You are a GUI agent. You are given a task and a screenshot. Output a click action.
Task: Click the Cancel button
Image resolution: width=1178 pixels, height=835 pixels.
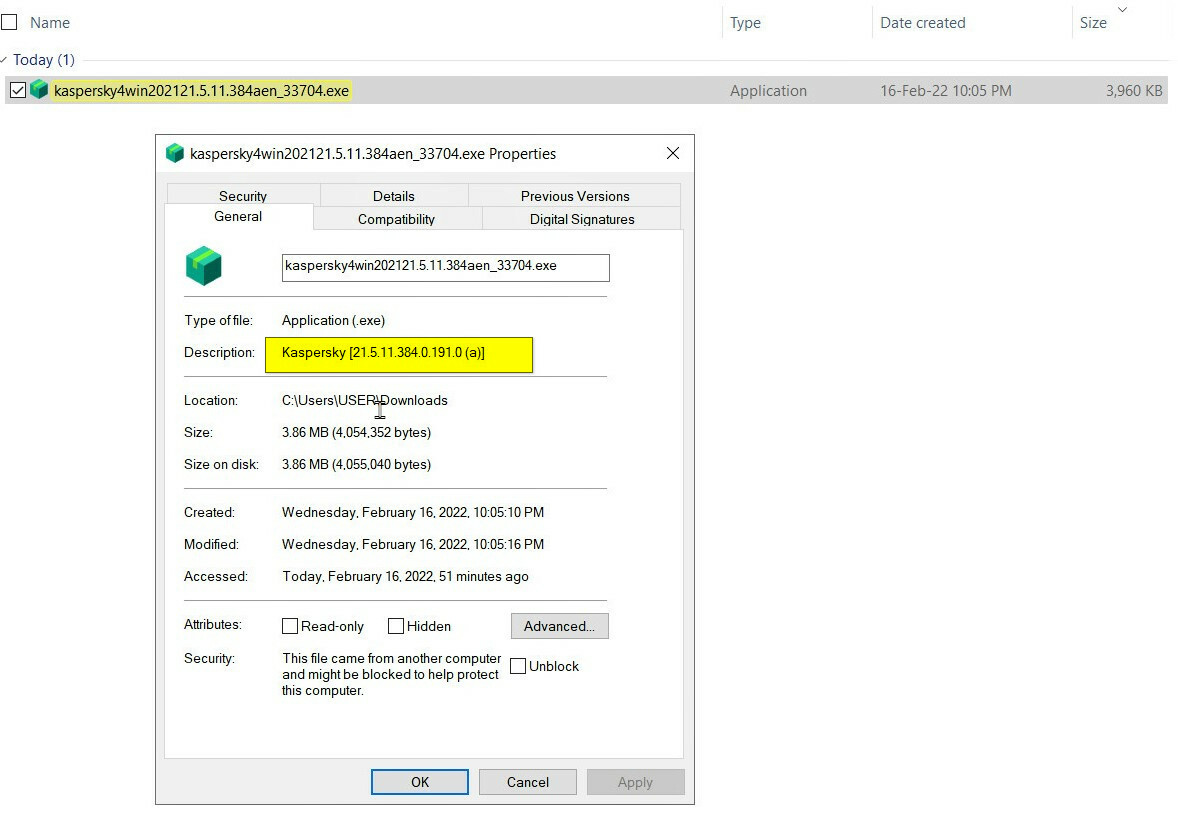[527, 782]
